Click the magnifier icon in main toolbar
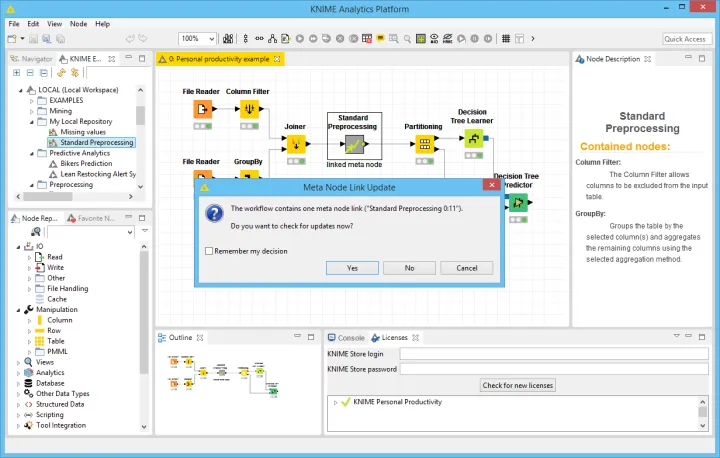The width and height of the screenshot is (720, 458). (407, 39)
